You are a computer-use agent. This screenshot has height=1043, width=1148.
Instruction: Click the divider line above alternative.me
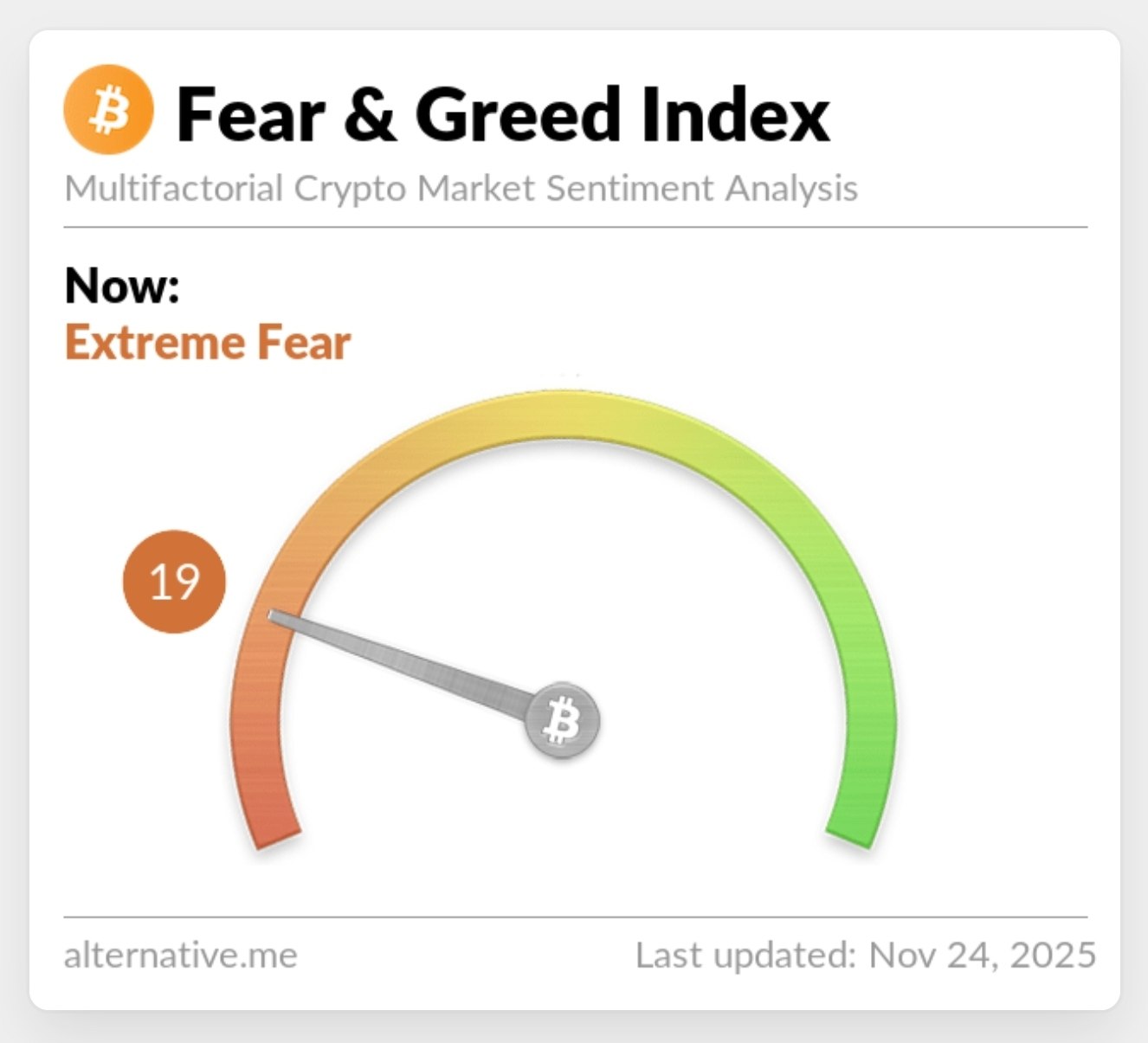point(575,916)
